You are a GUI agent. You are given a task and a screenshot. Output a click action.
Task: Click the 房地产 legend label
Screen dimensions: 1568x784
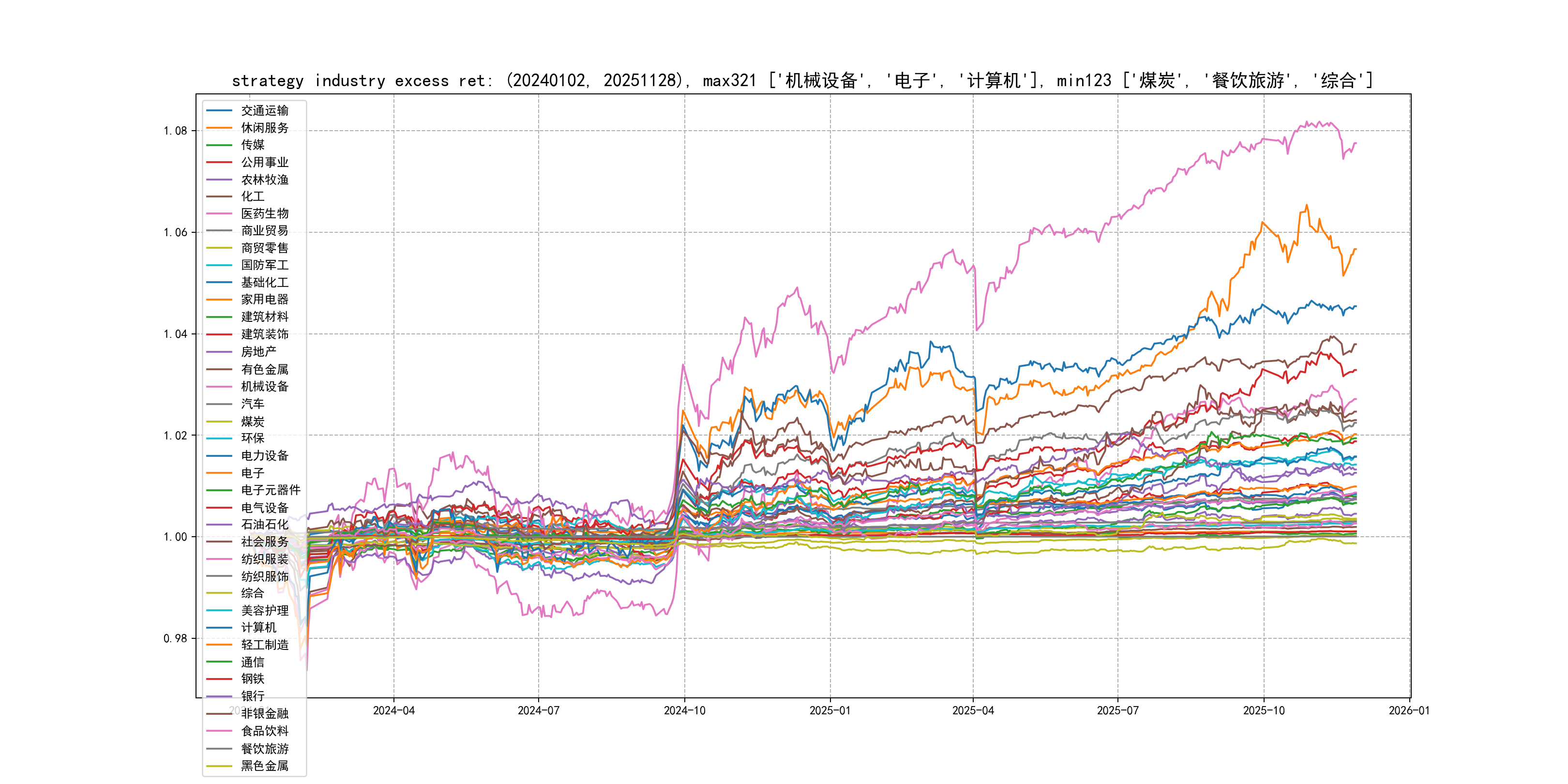pos(258,352)
